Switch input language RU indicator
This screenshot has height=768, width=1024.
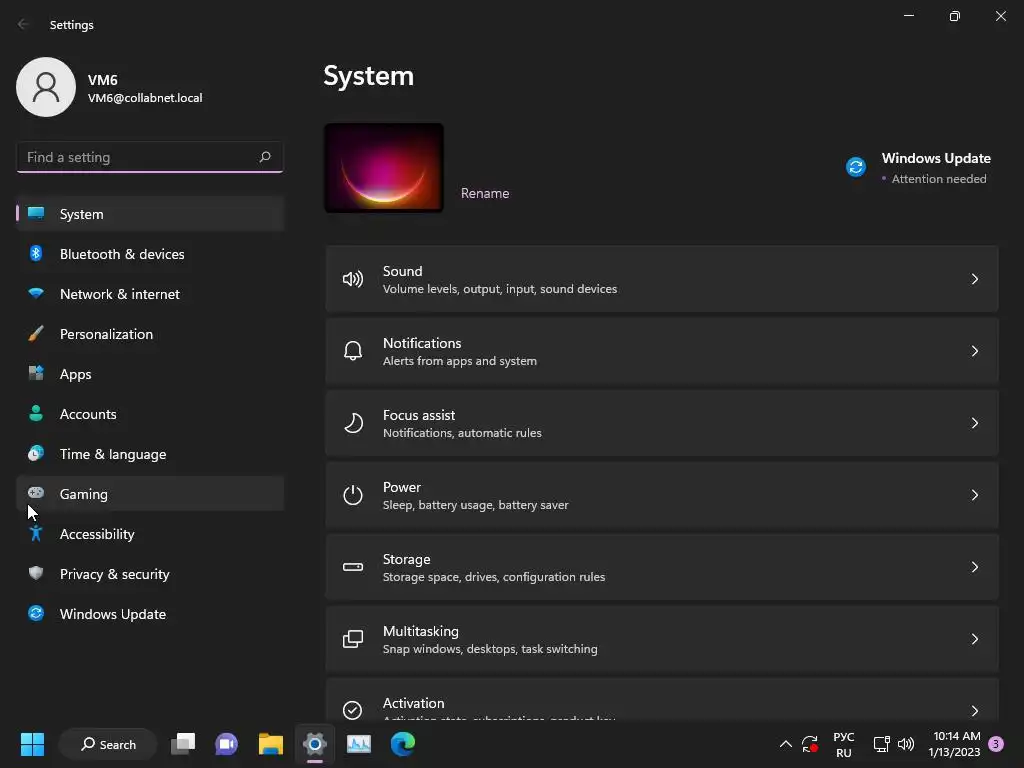(x=843, y=744)
